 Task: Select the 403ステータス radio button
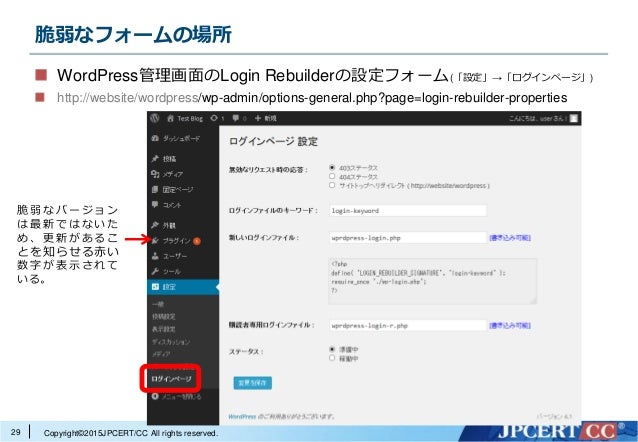click(332, 167)
